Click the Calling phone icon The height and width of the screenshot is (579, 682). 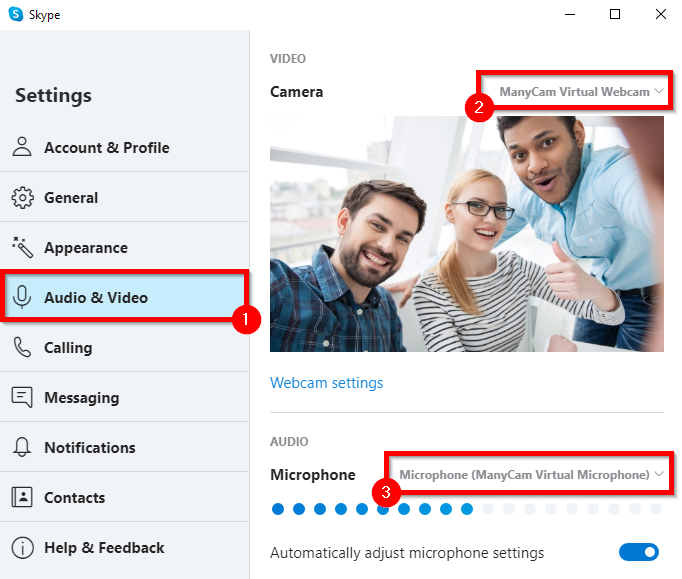tap(22, 347)
